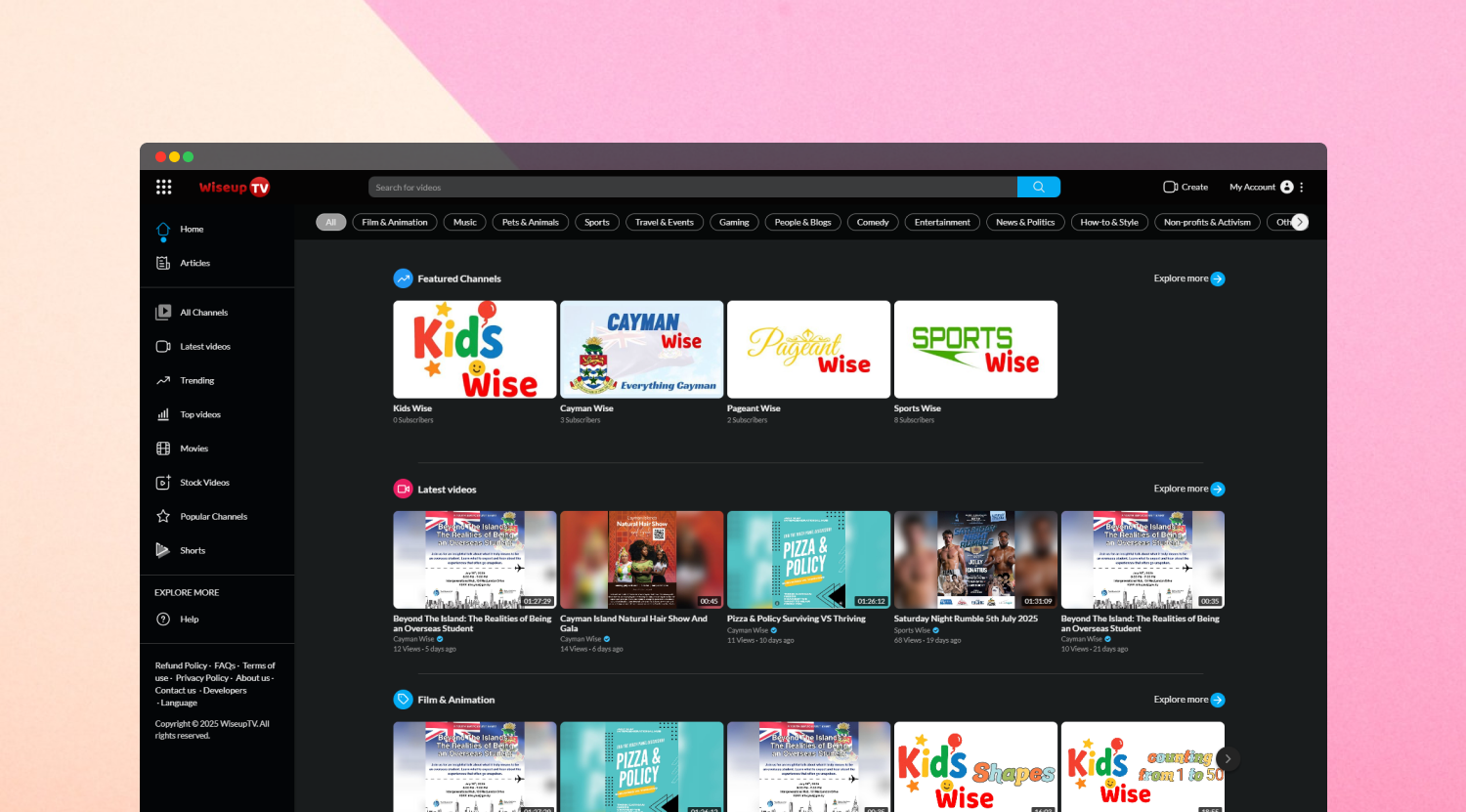1466x812 pixels.
Task: Select the Entertainment category chip
Action: click(942, 223)
